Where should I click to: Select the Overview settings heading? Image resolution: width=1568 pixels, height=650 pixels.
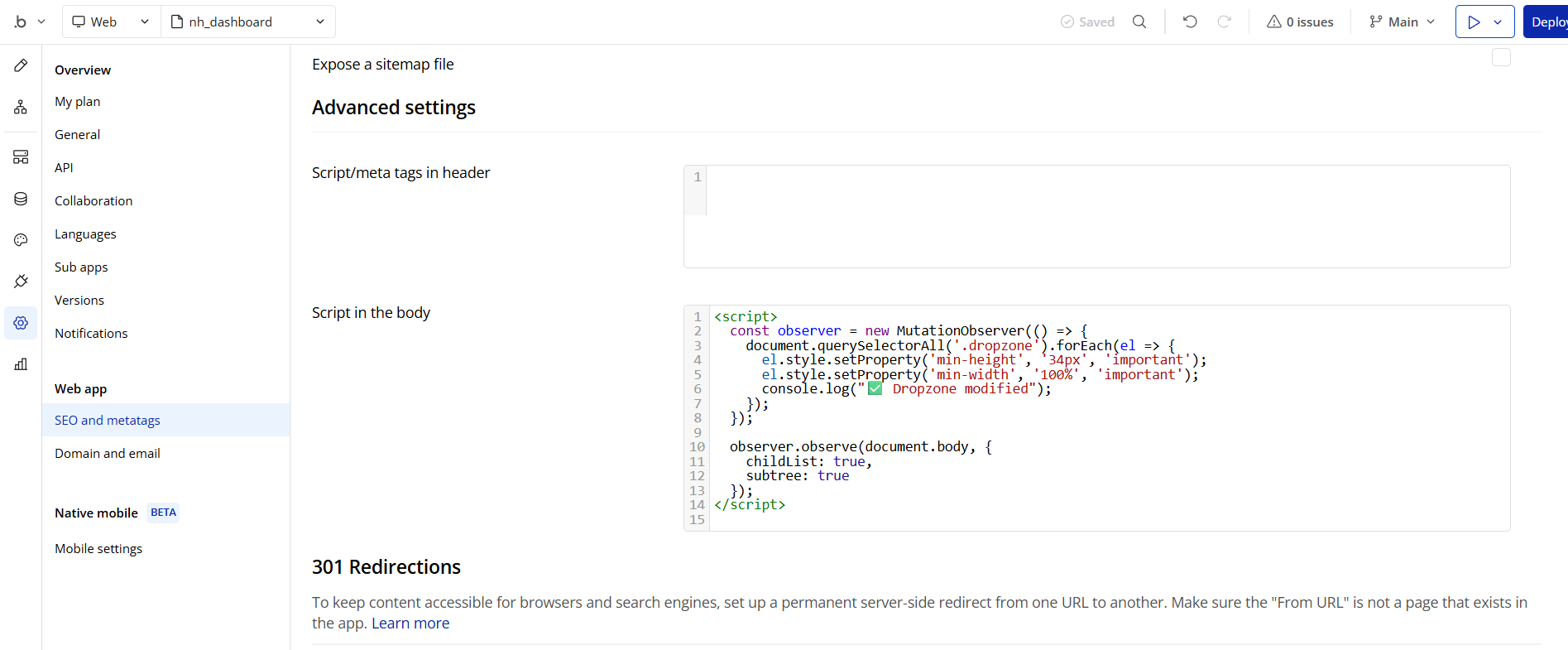83,70
